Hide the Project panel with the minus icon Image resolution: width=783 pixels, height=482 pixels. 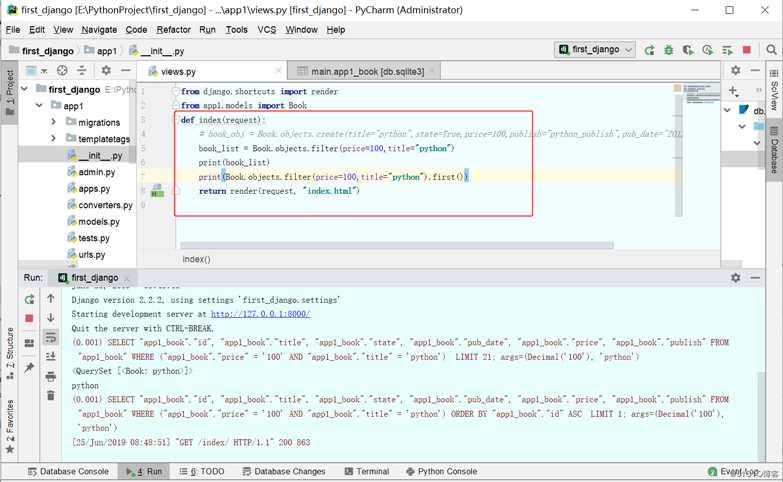tap(125, 70)
